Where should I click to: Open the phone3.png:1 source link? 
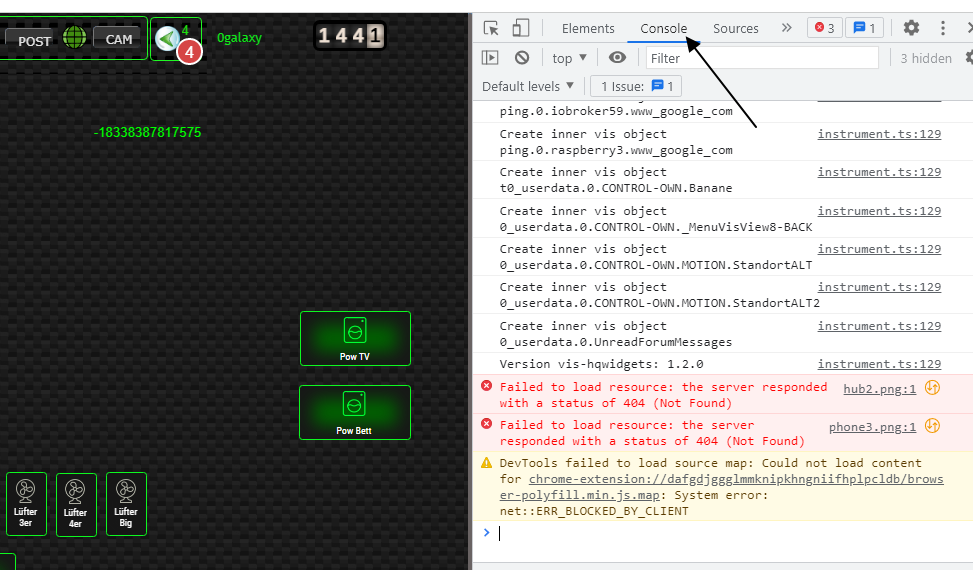(872, 427)
